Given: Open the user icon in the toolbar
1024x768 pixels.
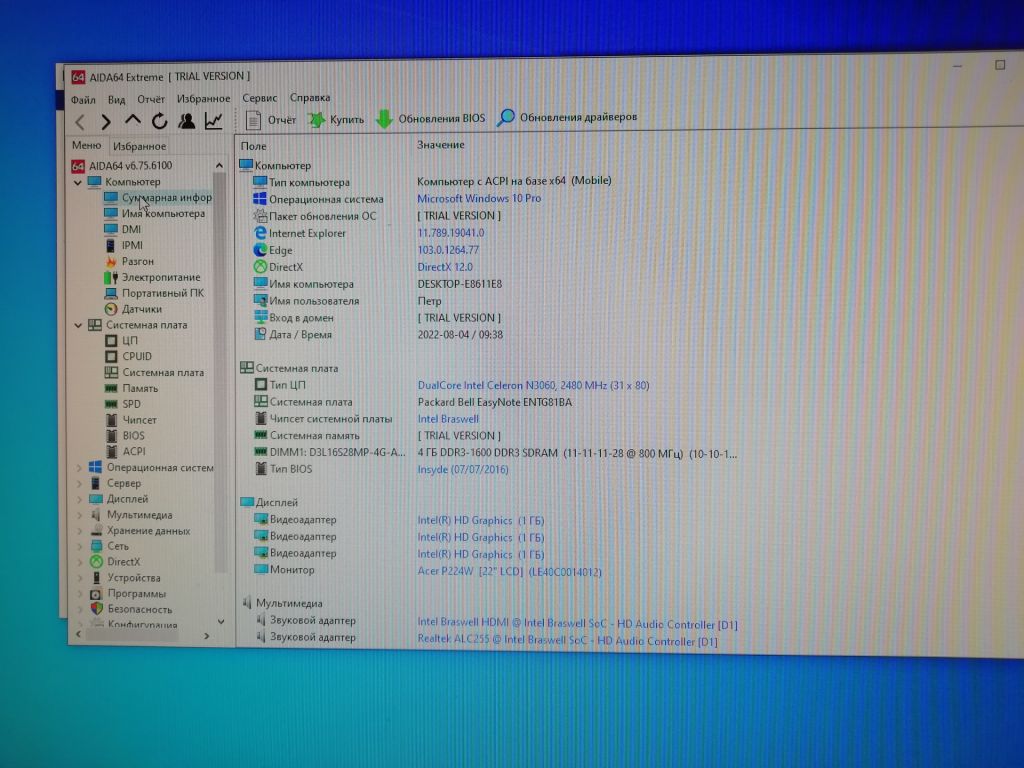Looking at the screenshot, I should point(186,121).
